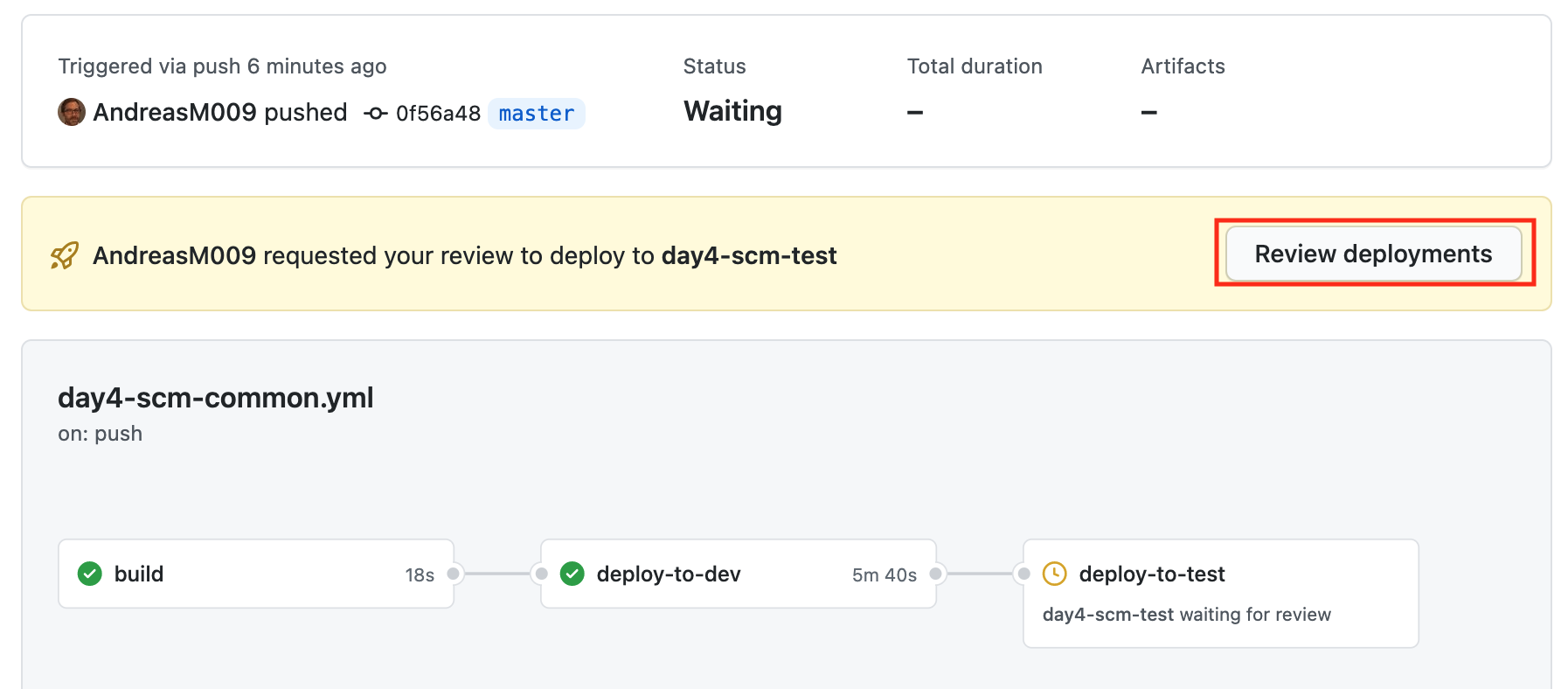The height and width of the screenshot is (689, 1568).
Task: Select the Waiting status text
Action: [x=732, y=111]
